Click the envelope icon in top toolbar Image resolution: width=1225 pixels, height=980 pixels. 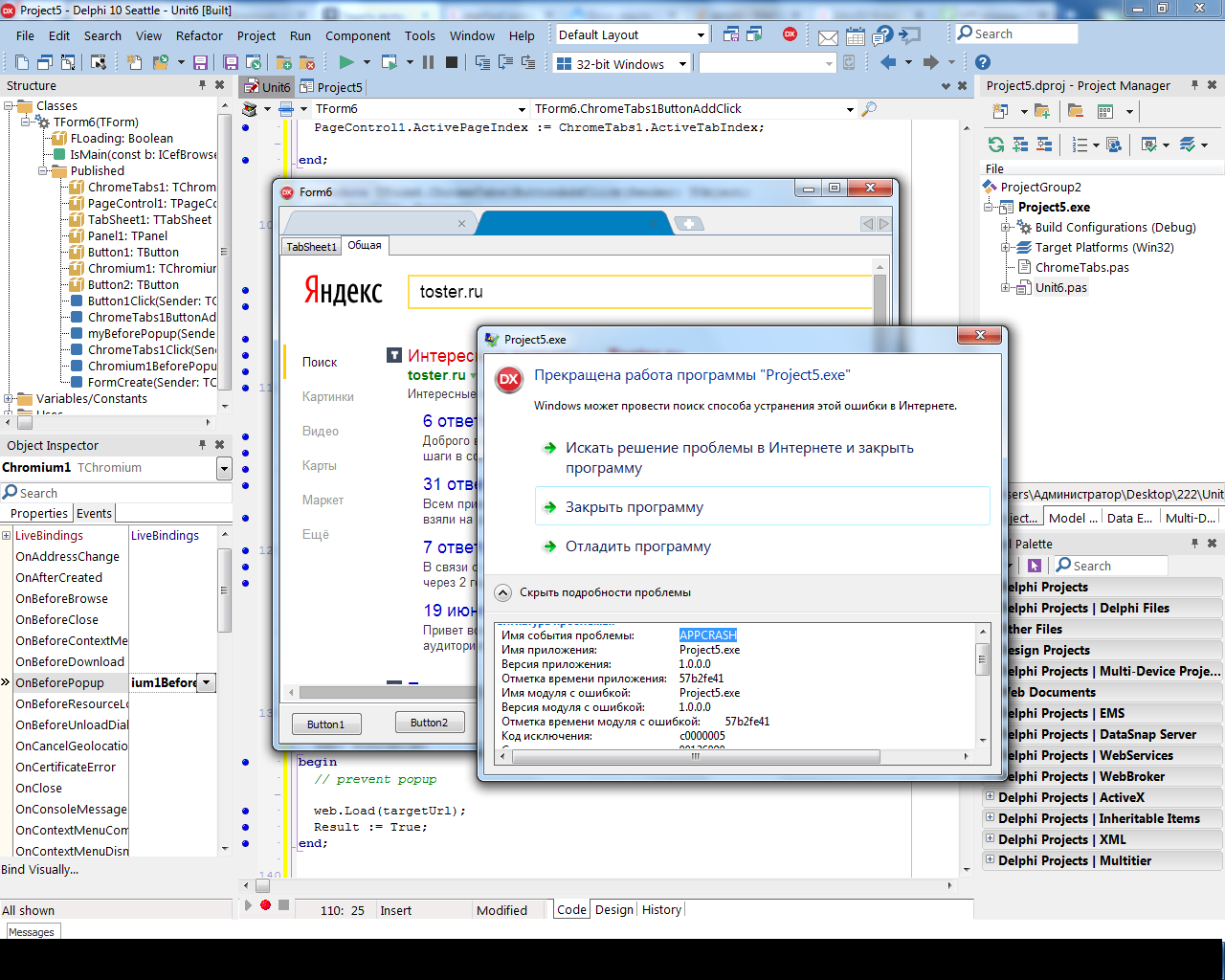point(829,37)
